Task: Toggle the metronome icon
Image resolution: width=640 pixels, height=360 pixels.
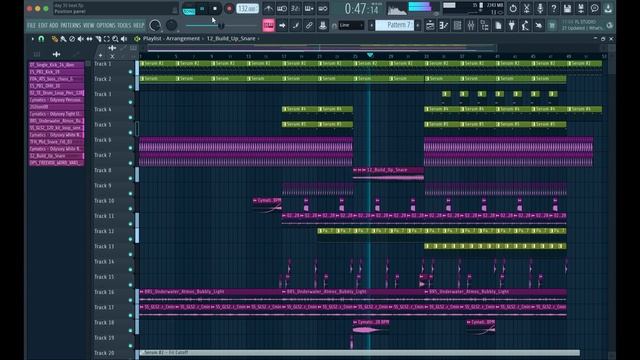Action: (268, 9)
